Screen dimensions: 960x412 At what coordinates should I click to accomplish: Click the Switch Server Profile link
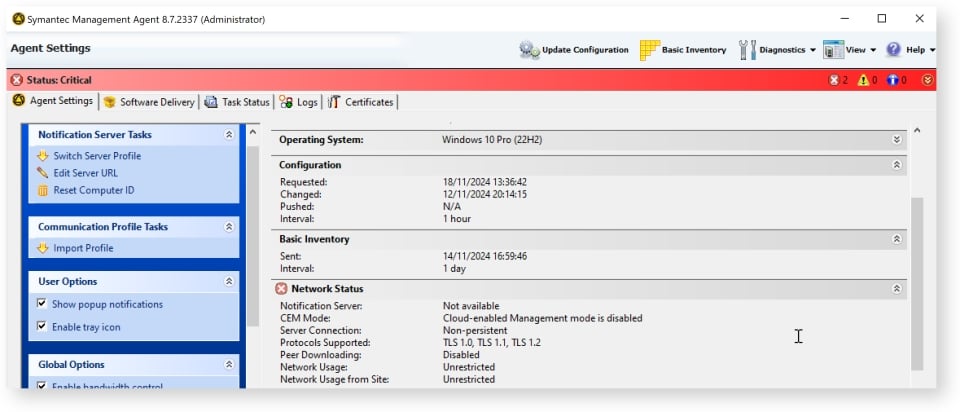[97, 155]
